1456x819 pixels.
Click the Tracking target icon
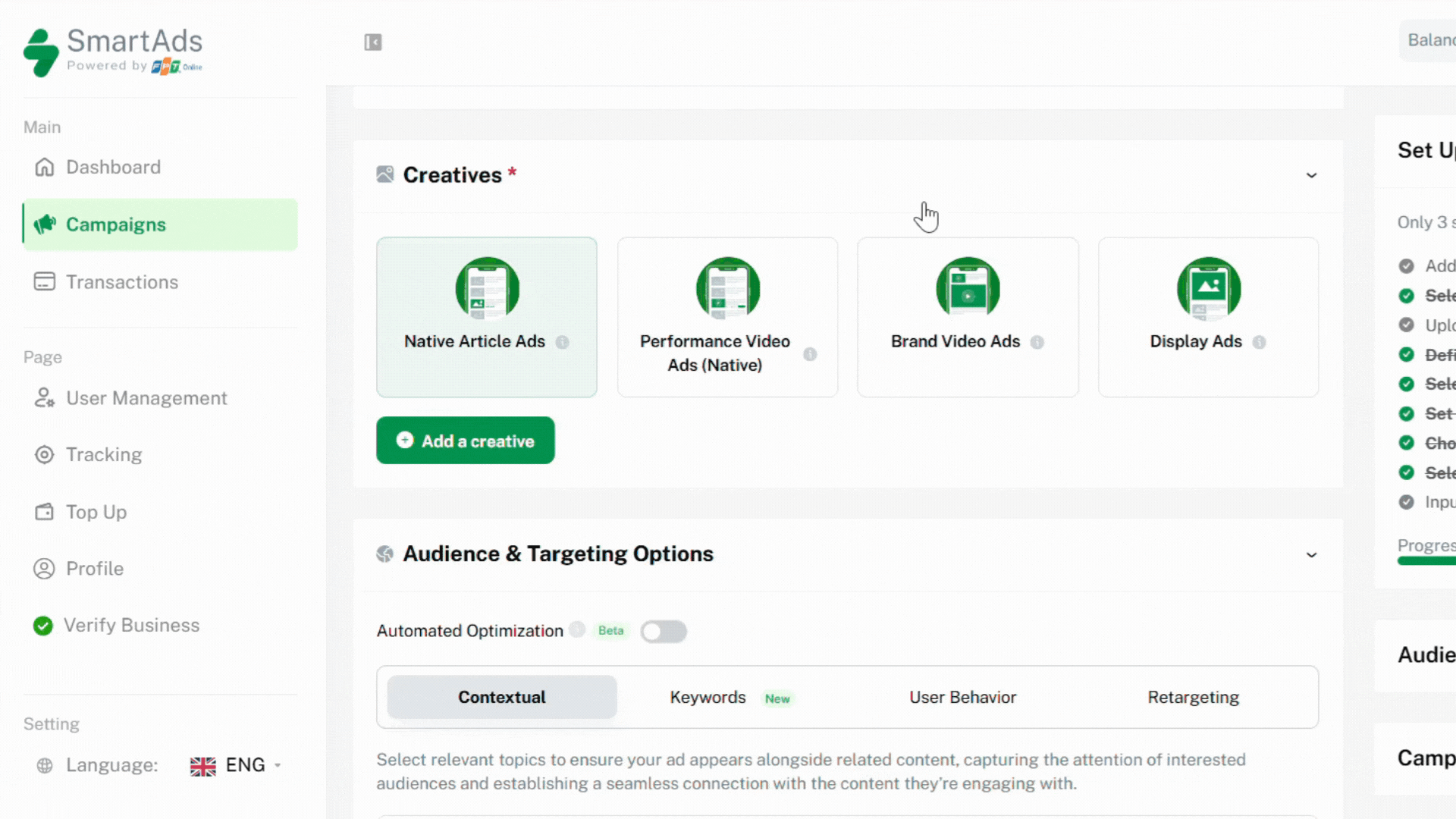(x=45, y=454)
